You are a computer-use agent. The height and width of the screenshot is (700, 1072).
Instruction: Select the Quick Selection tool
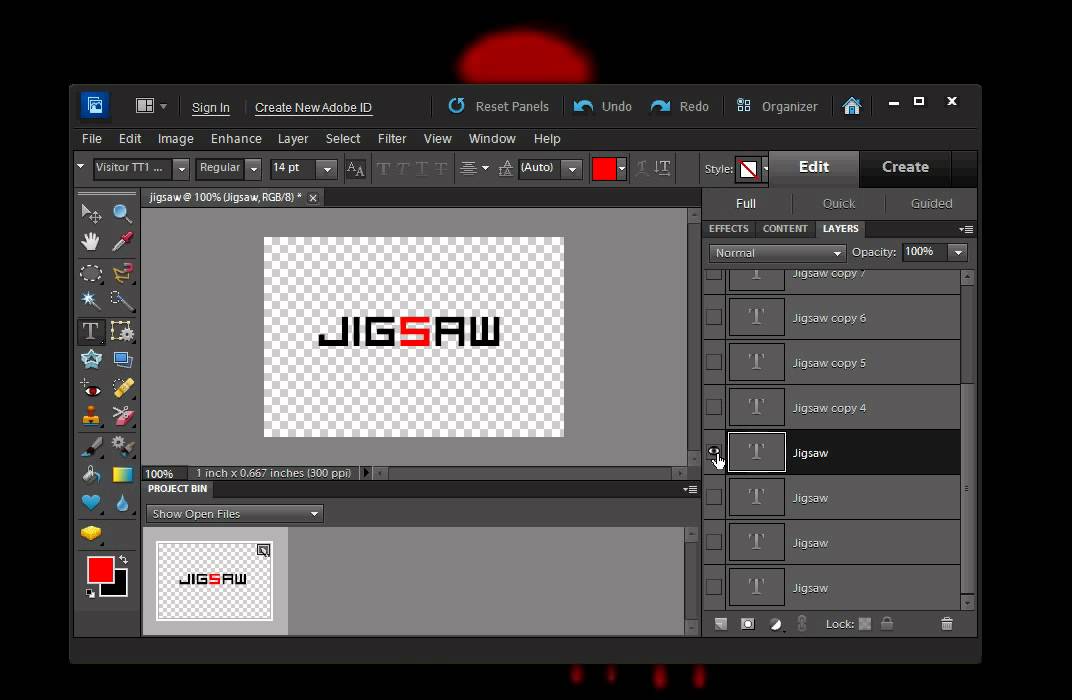pos(122,301)
